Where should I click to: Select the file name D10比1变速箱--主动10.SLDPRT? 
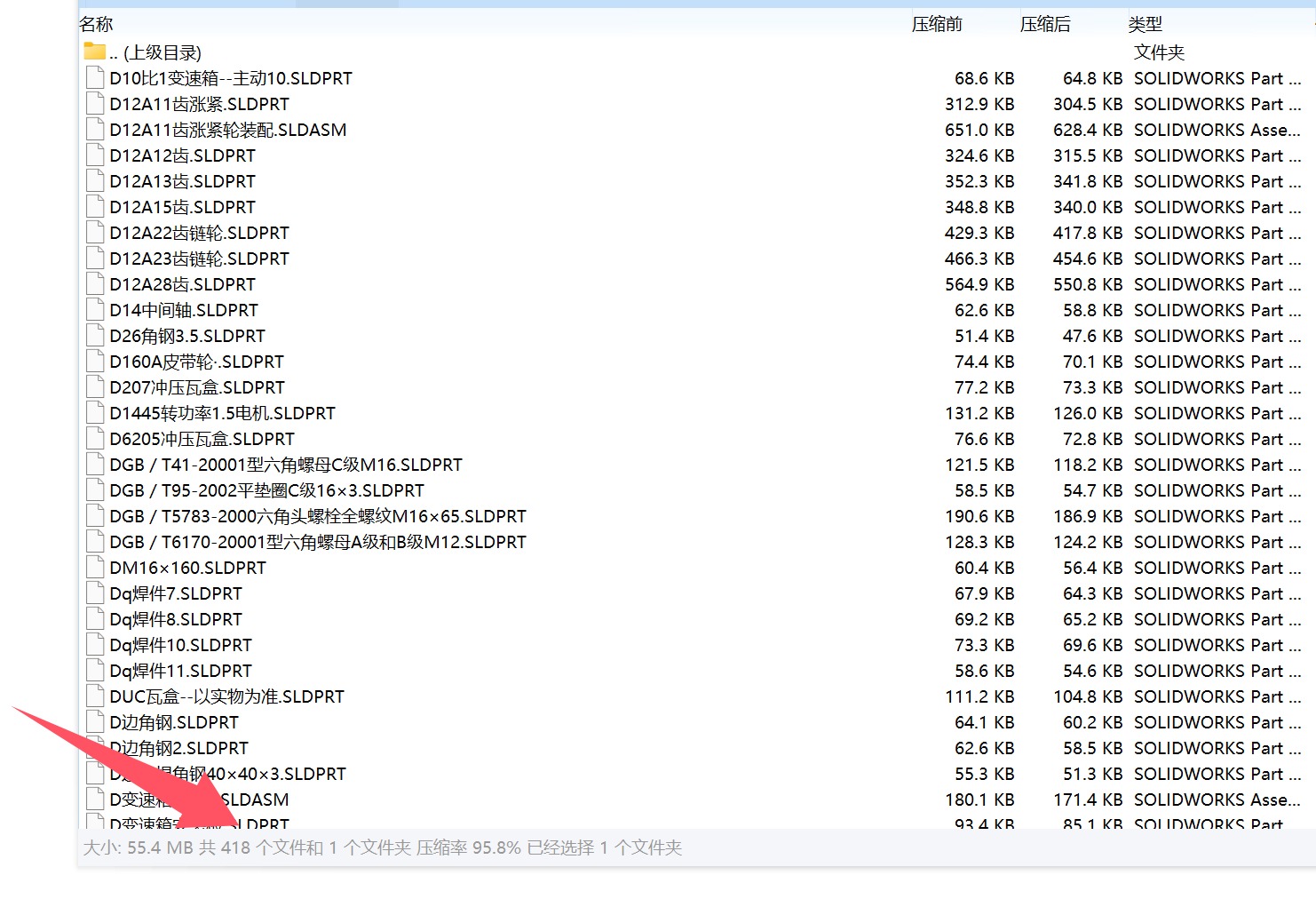231,78
